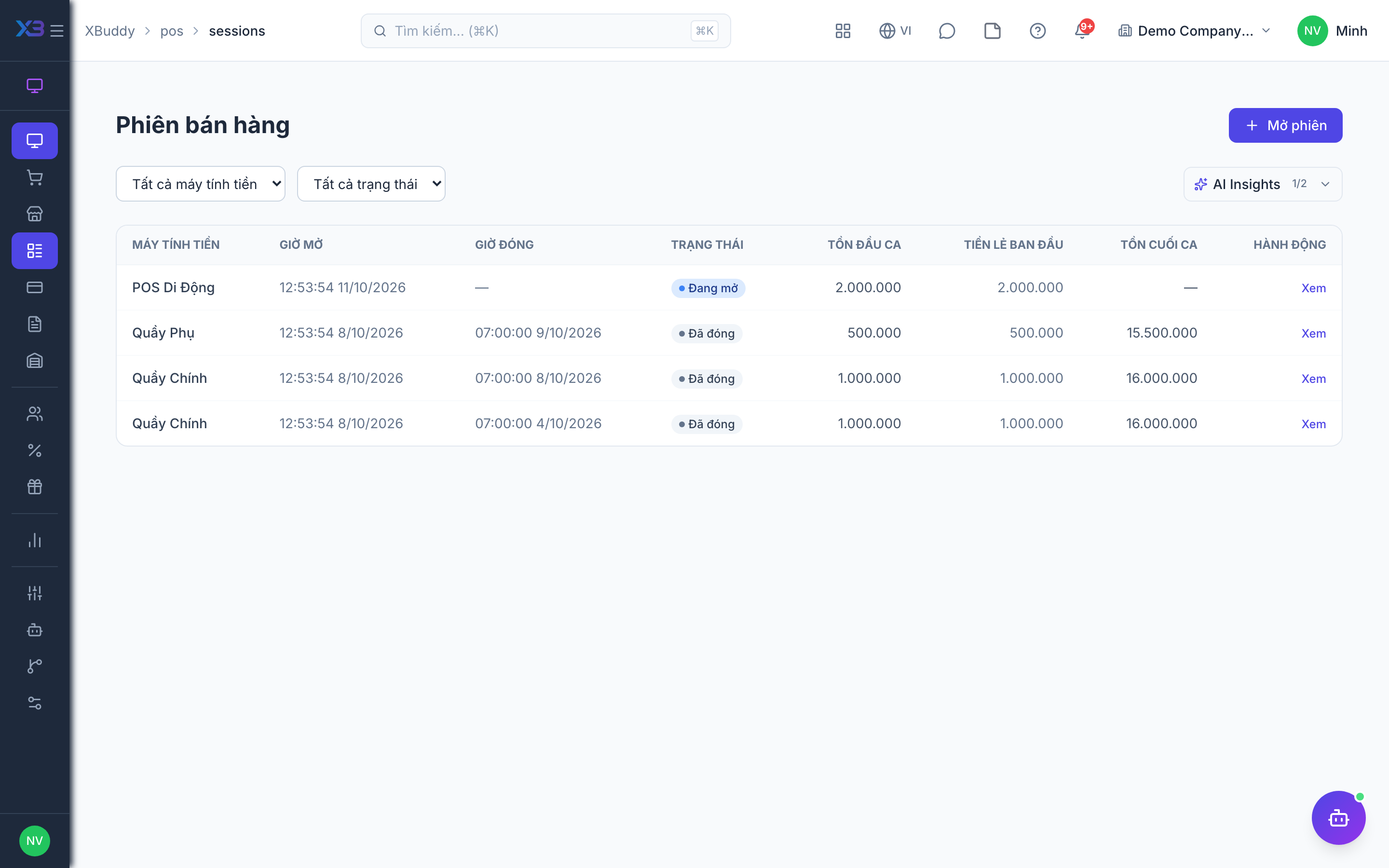Expand the AI Insights panel
The height and width of the screenshot is (868, 1389).
[x=1263, y=184]
